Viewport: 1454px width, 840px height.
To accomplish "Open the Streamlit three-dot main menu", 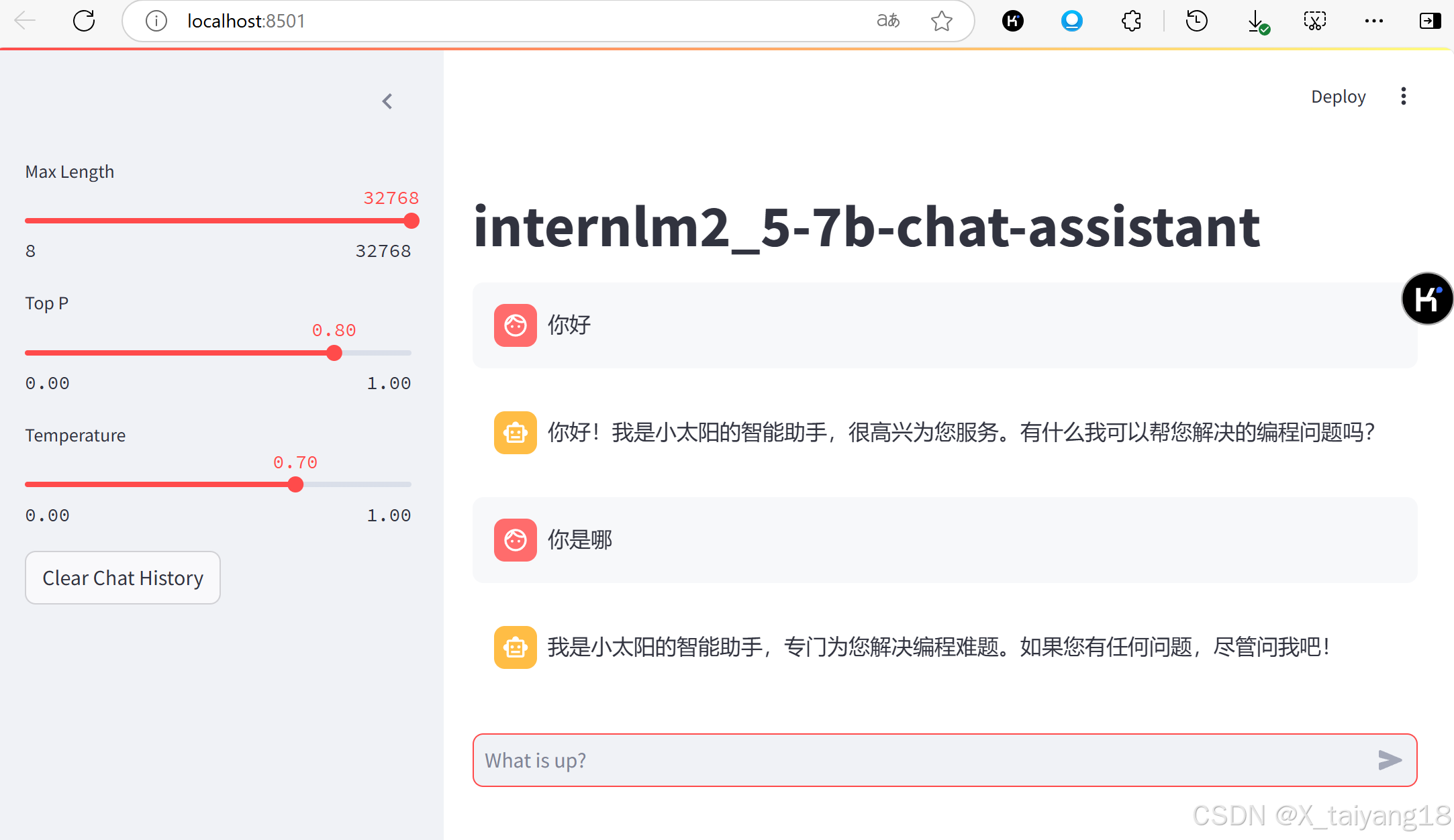I will point(1403,97).
